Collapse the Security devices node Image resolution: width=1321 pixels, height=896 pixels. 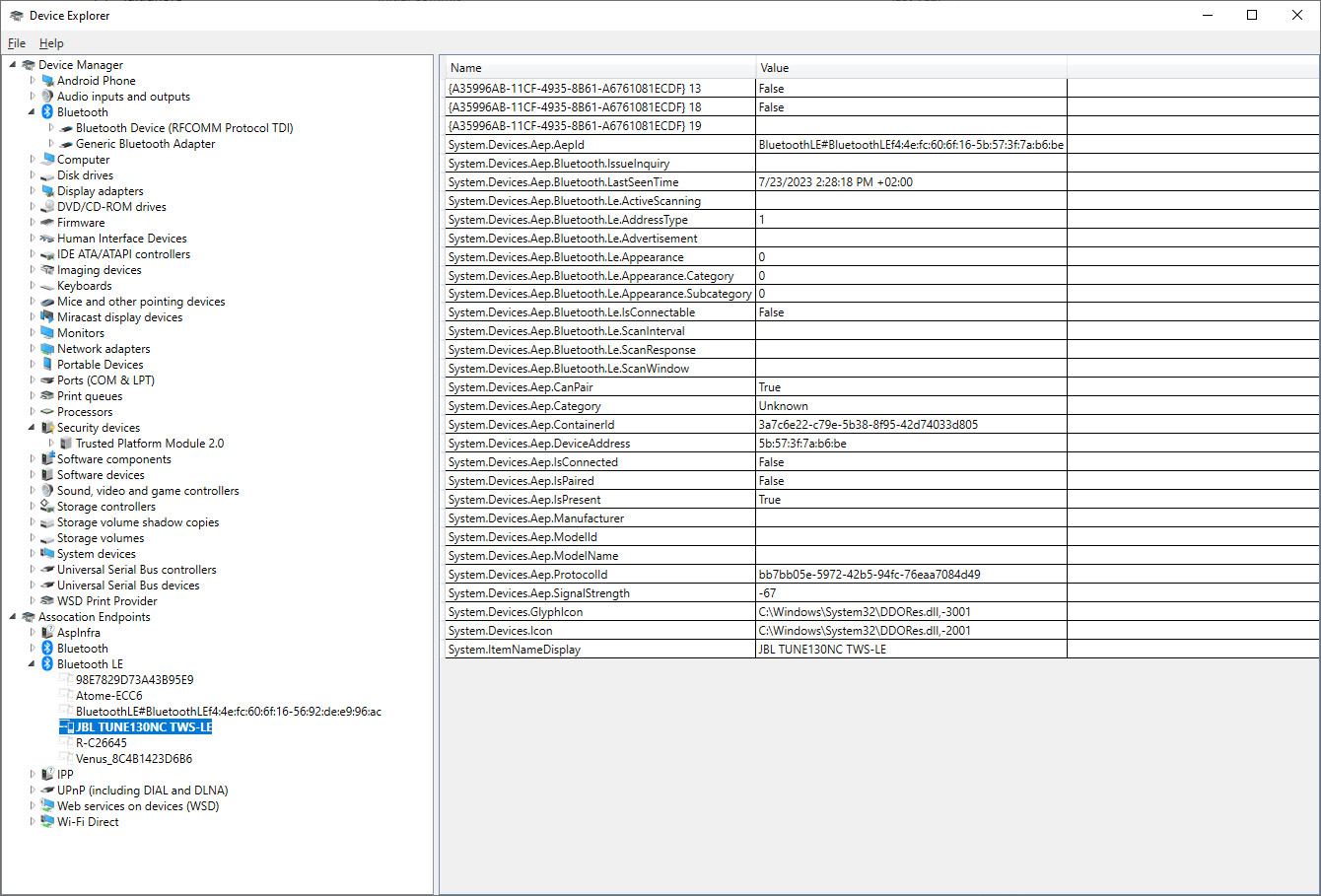pos(32,428)
